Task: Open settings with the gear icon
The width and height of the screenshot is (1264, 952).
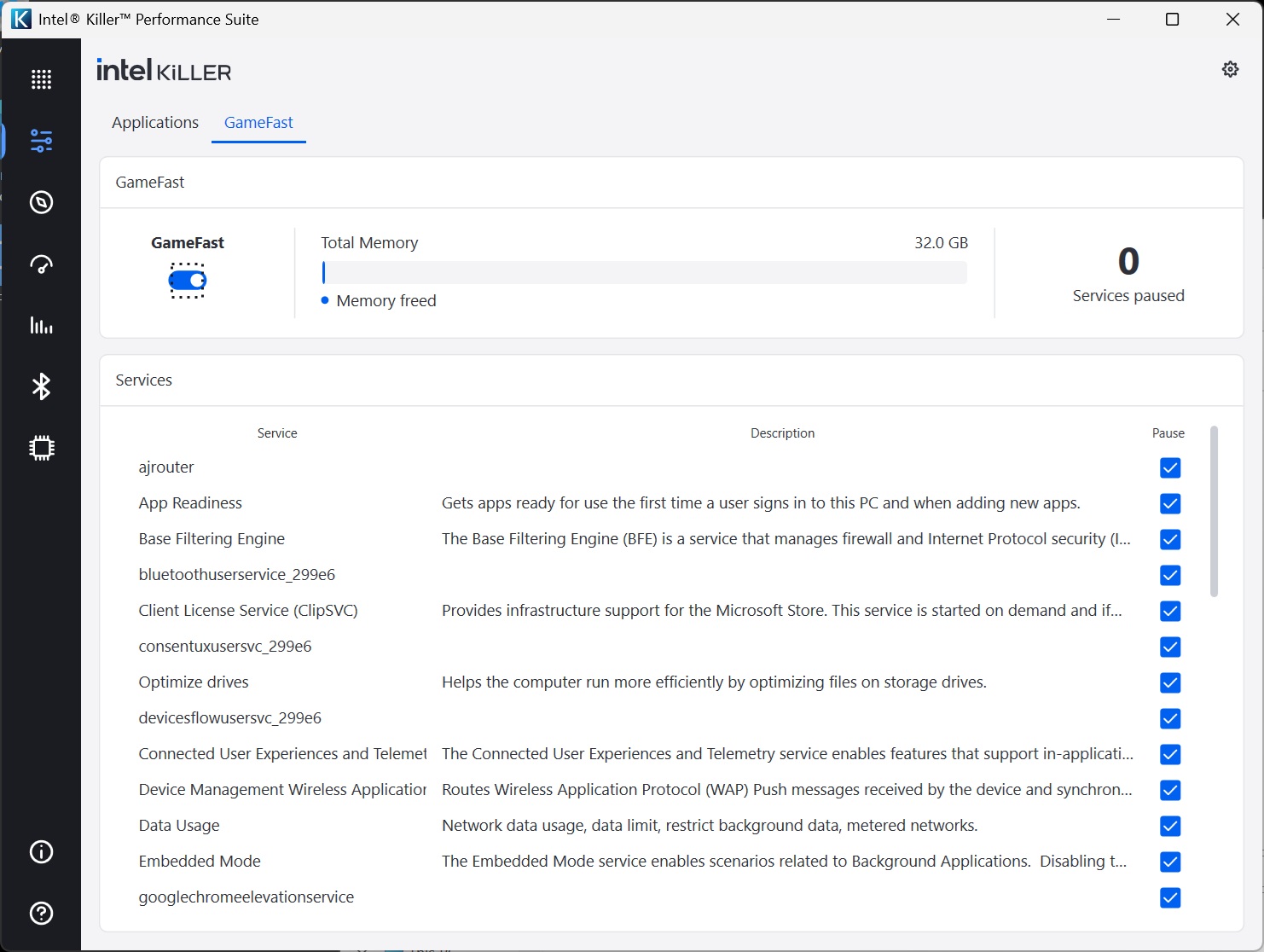Action: click(1230, 69)
